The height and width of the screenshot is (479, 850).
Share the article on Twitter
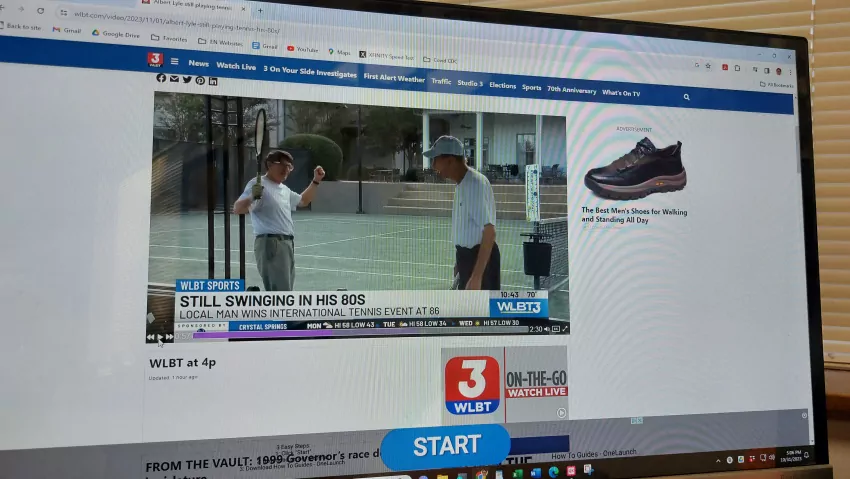coord(187,79)
